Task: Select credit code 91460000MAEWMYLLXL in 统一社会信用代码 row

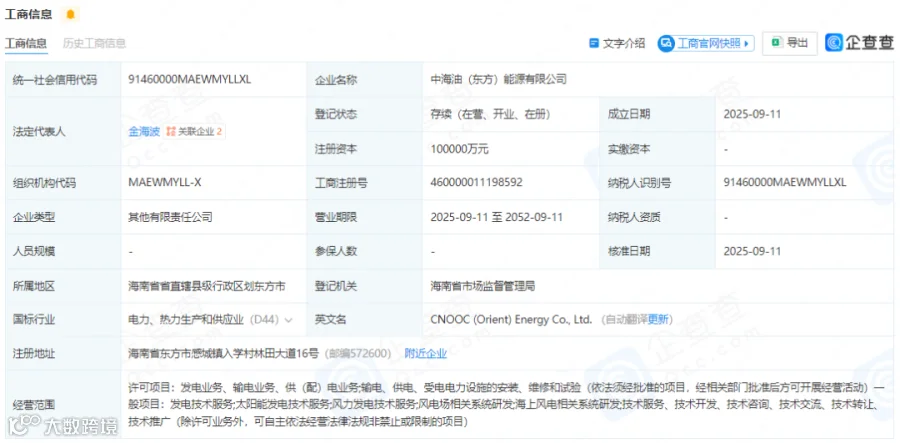Action: point(189,80)
